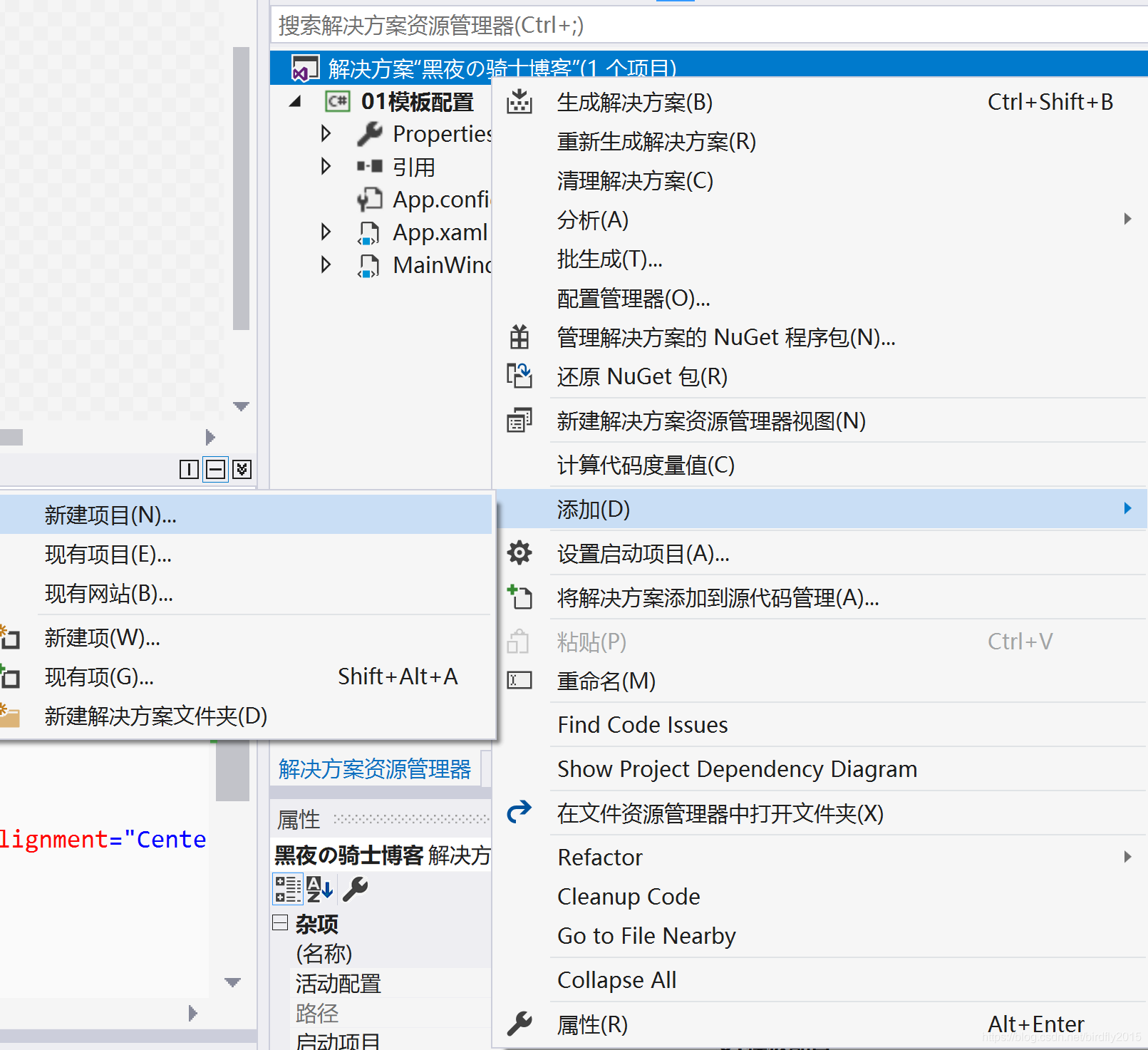Click the add-to-source-control icon
1148x1050 pixels.
coord(519,597)
